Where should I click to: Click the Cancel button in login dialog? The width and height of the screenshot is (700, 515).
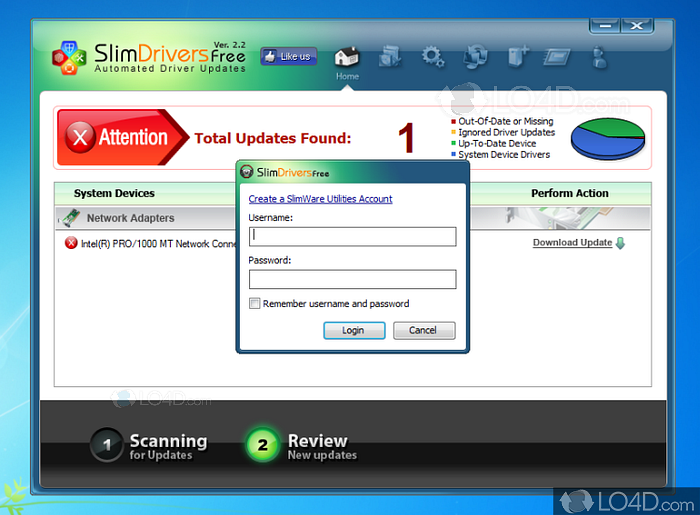coord(424,330)
